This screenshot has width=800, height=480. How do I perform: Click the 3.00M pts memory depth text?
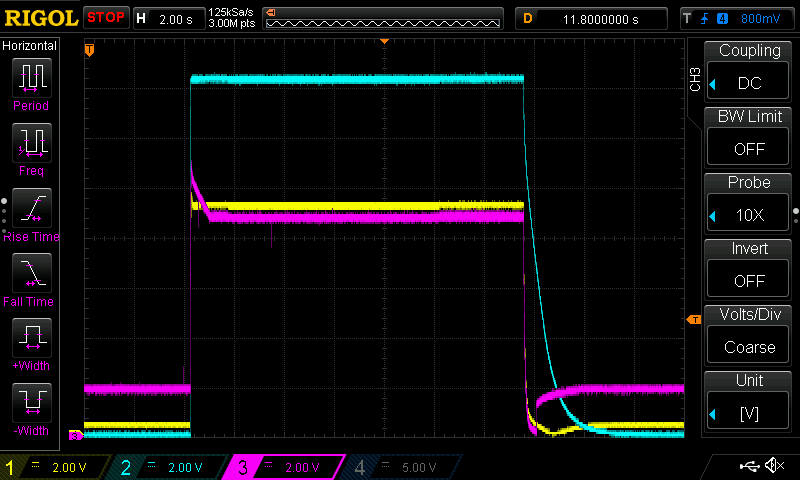[x=232, y=23]
